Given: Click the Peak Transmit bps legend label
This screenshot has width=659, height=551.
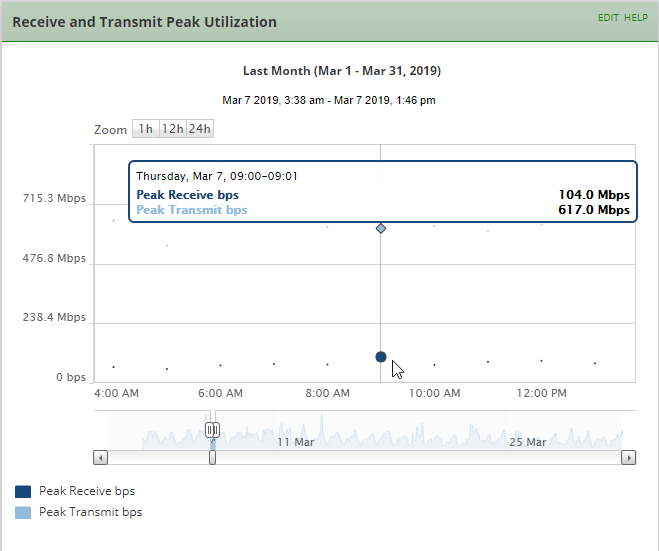Looking at the screenshot, I should click(91, 512).
